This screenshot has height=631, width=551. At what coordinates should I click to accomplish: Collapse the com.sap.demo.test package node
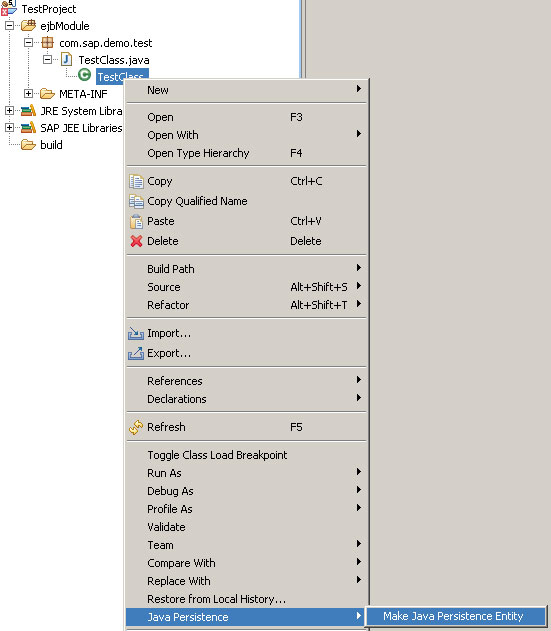[28, 43]
